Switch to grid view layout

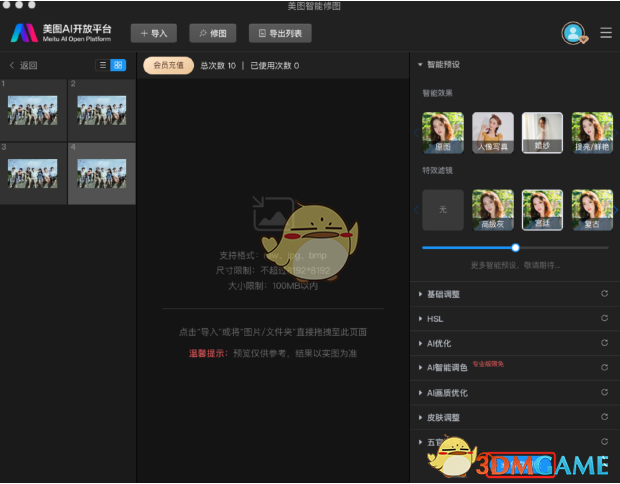118,65
